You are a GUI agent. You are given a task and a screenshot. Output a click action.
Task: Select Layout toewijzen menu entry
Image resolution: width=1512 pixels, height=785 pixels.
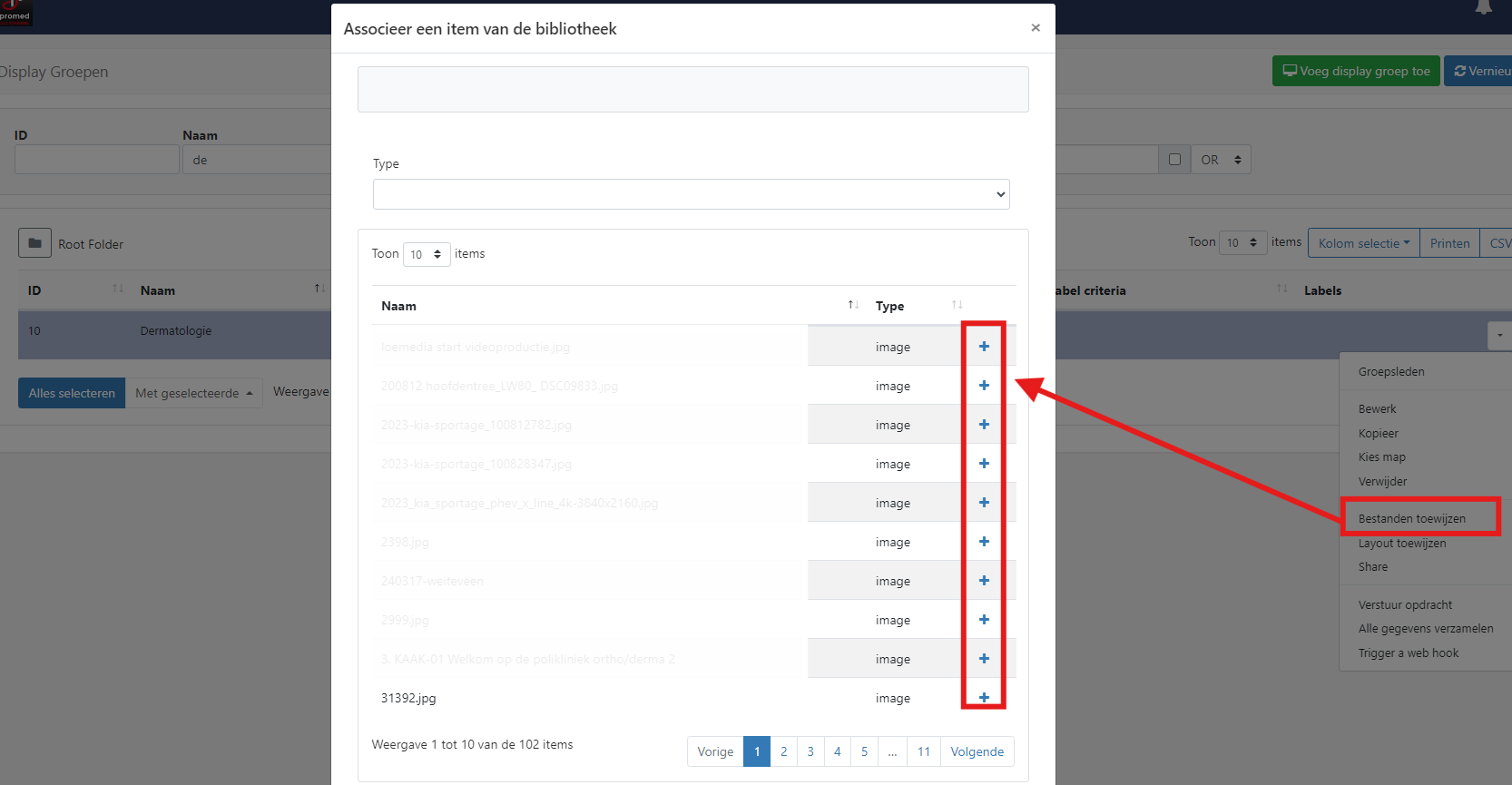(1401, 543)
